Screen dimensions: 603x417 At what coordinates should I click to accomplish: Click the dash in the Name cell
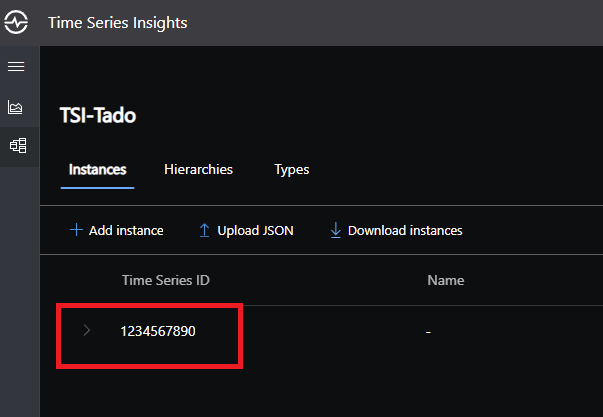[x=428, y=332]
